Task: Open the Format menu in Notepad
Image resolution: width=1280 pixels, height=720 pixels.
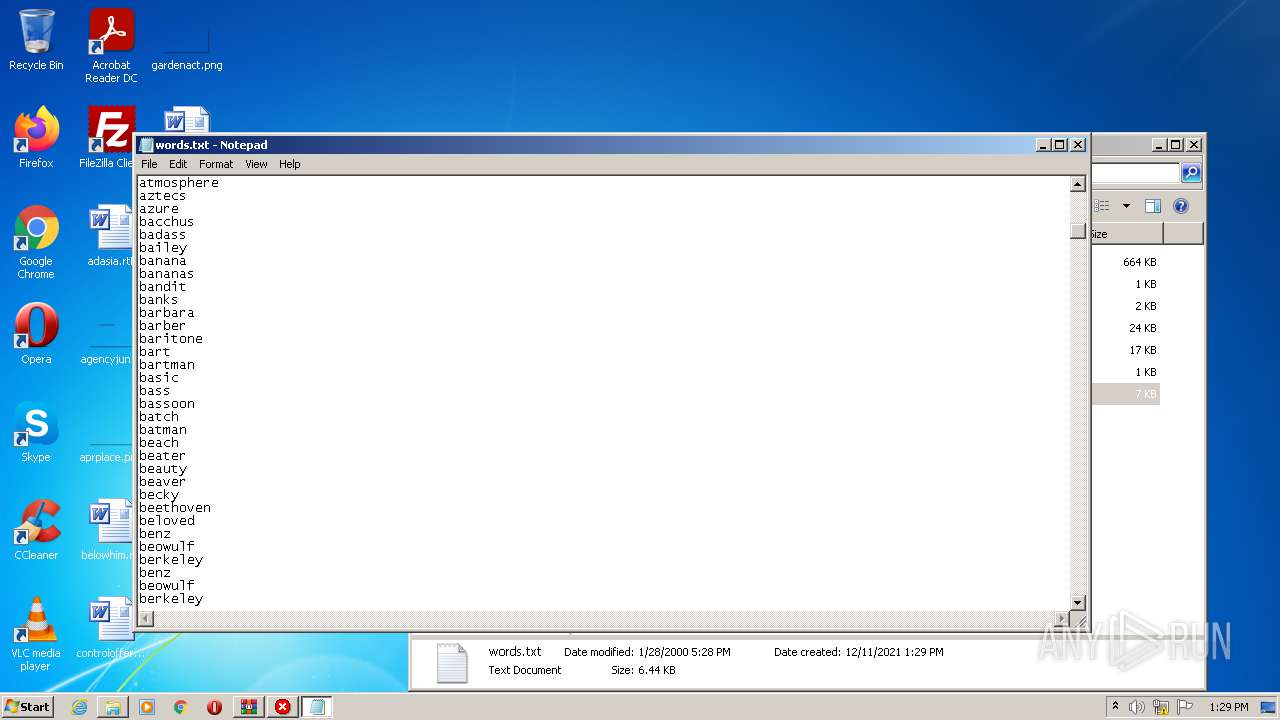Action: click(x=216, y=164)
